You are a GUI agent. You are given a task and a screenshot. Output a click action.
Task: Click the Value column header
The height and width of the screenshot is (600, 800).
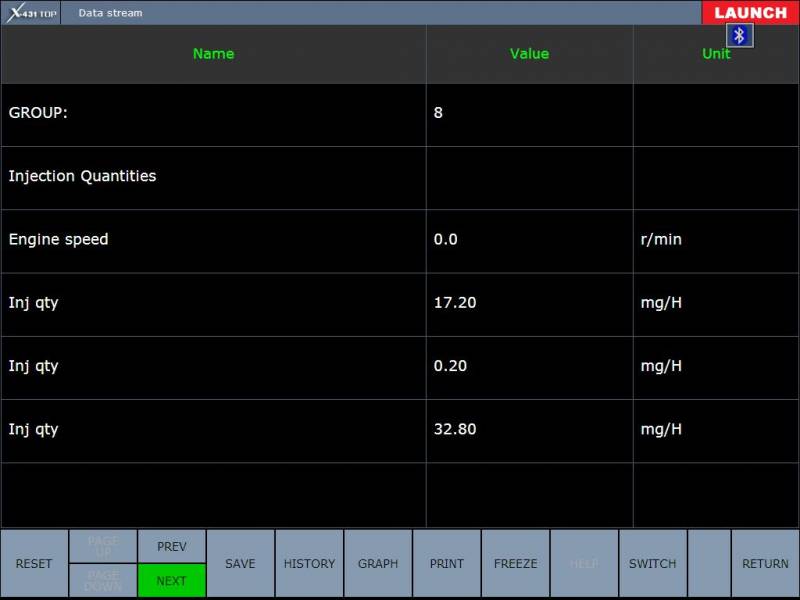pos(529,54)
